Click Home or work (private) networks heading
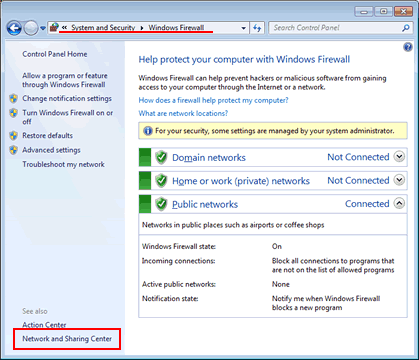419x360 pixels. pos(241,181)
